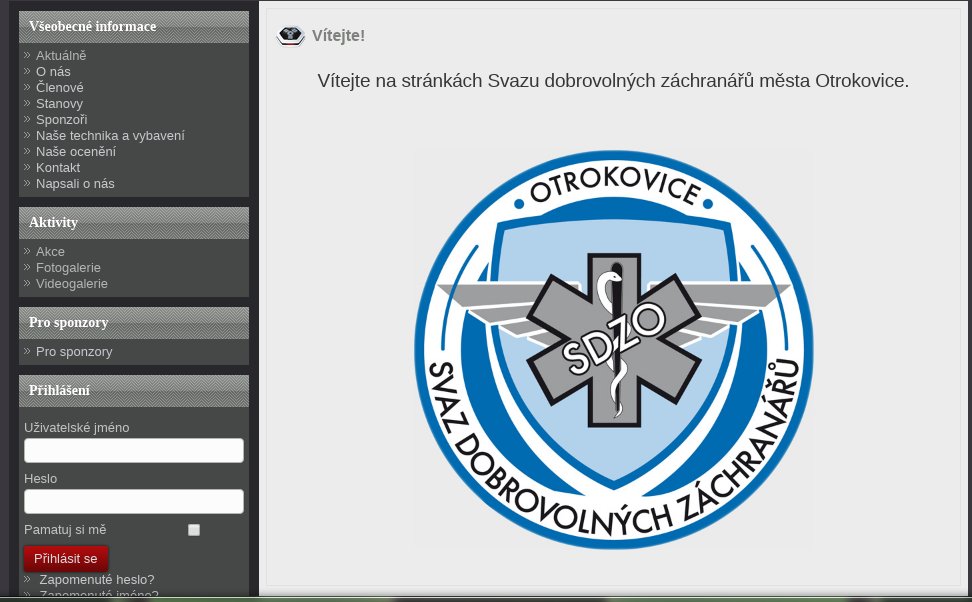Open Naše technika a vybavení
The height and width of the screenshot is (602, 972).
point(110,136)
